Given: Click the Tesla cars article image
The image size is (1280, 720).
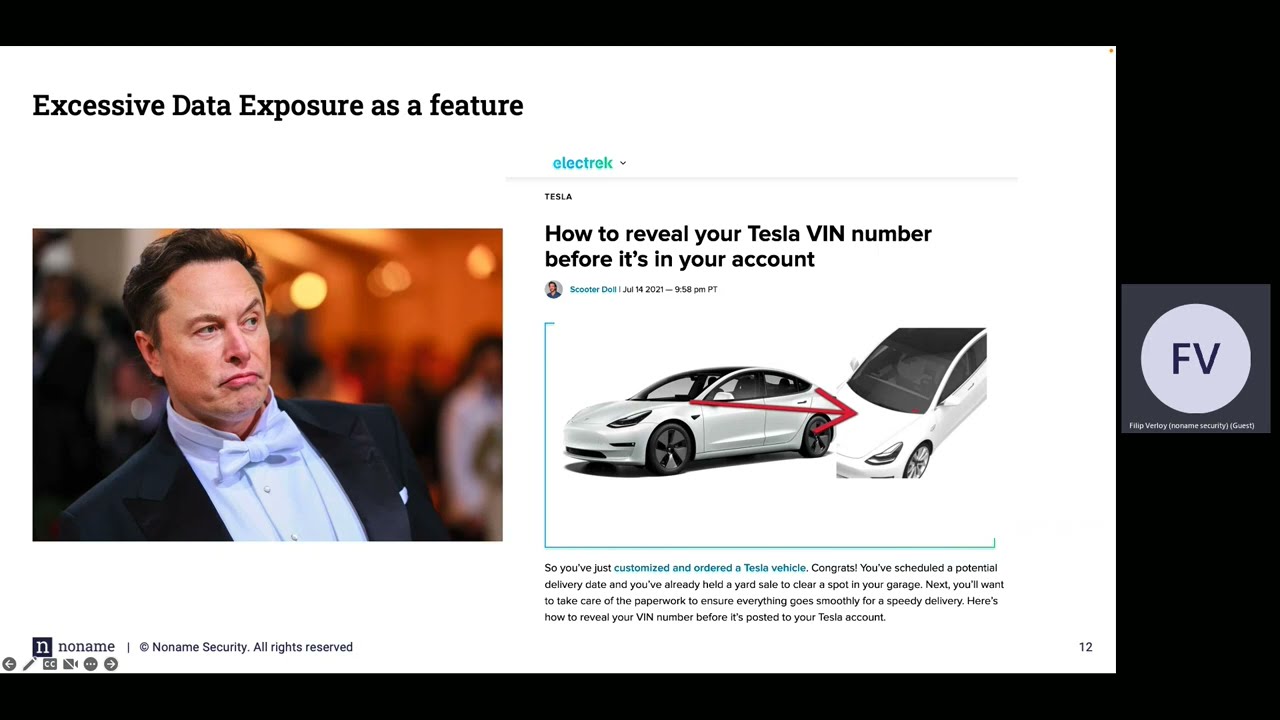Looking at the screenshot, I should pyautogui.click(x=770, y=435).
